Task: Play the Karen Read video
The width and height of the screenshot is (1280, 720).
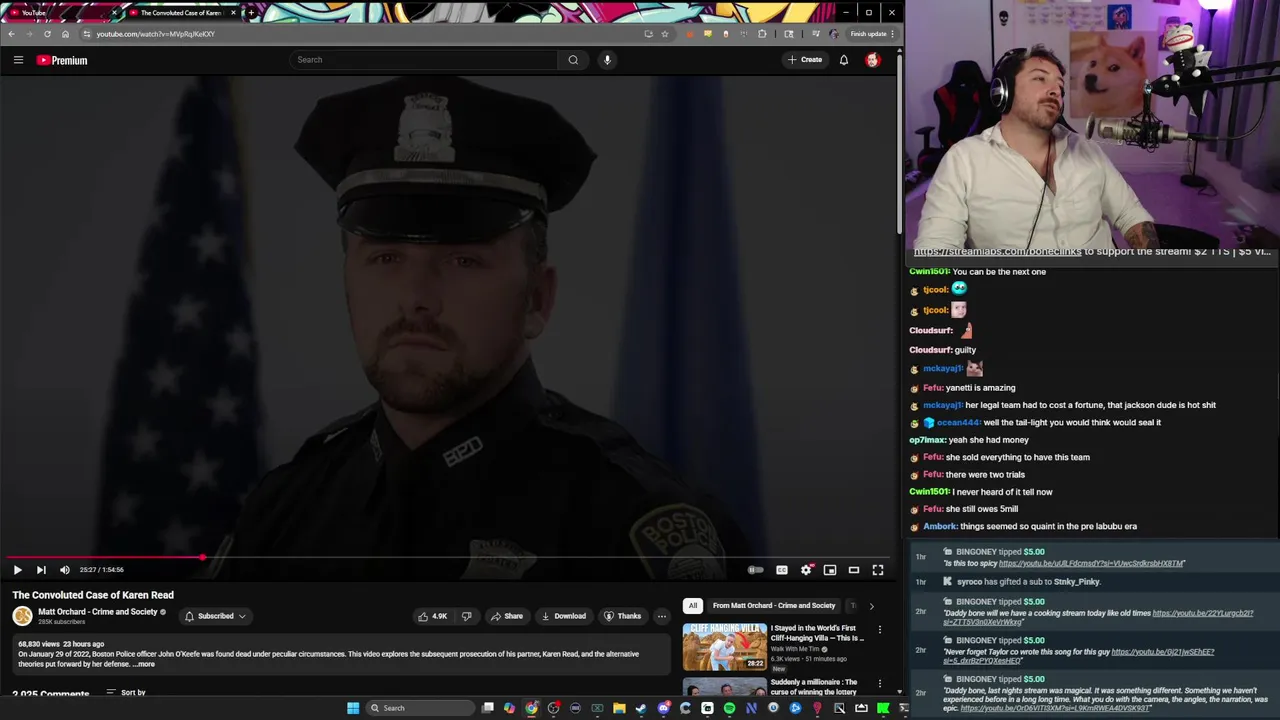Action: coord(17,570)
